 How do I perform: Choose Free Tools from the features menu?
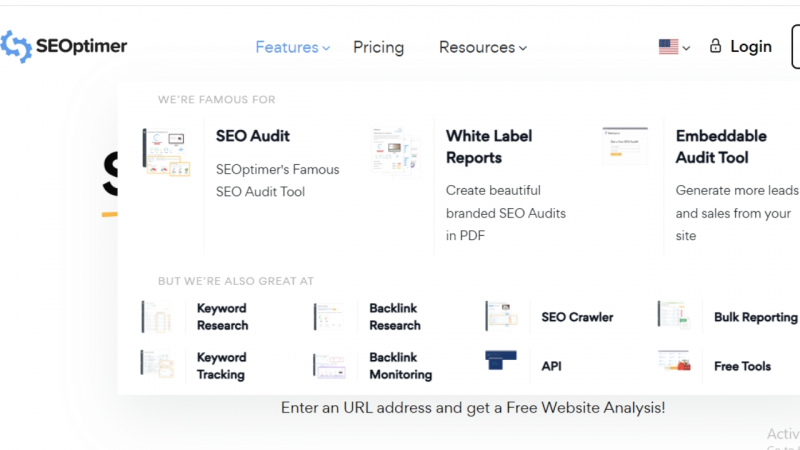pos(742,366)
